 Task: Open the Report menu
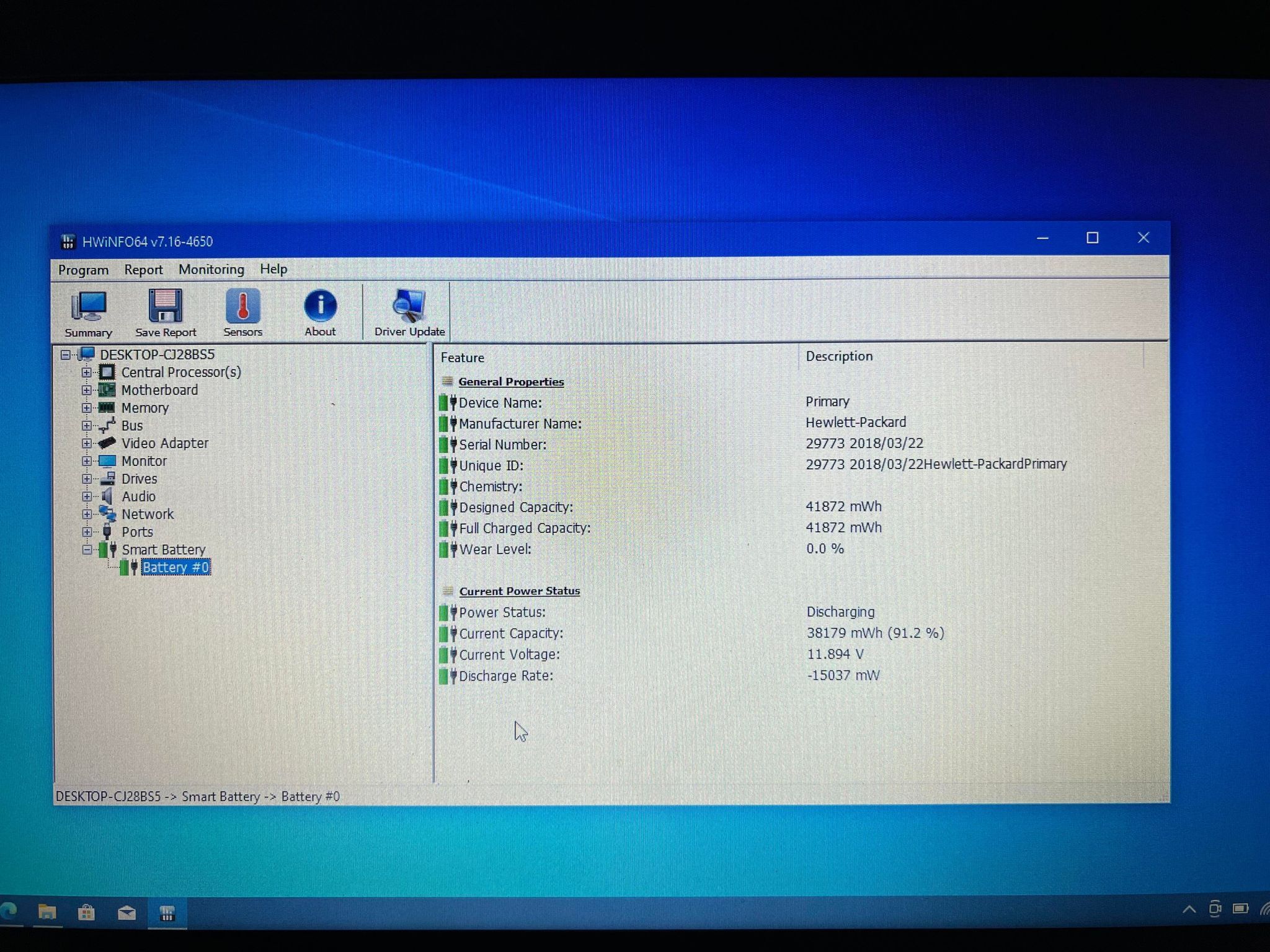tap(143, 270)
